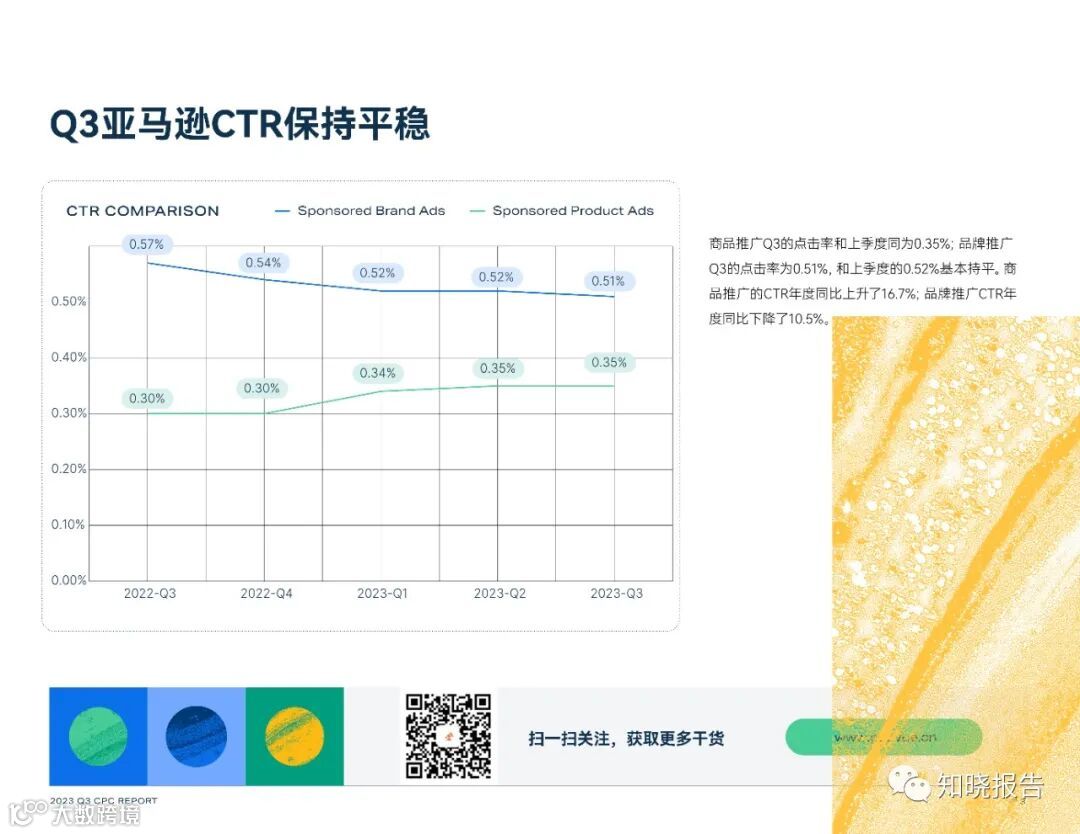Click the 2023-Q1 x-axis label
Image resolution: width=1080 pixels, height=834 pixels.
pyautogui.click(x=382, y=594)
